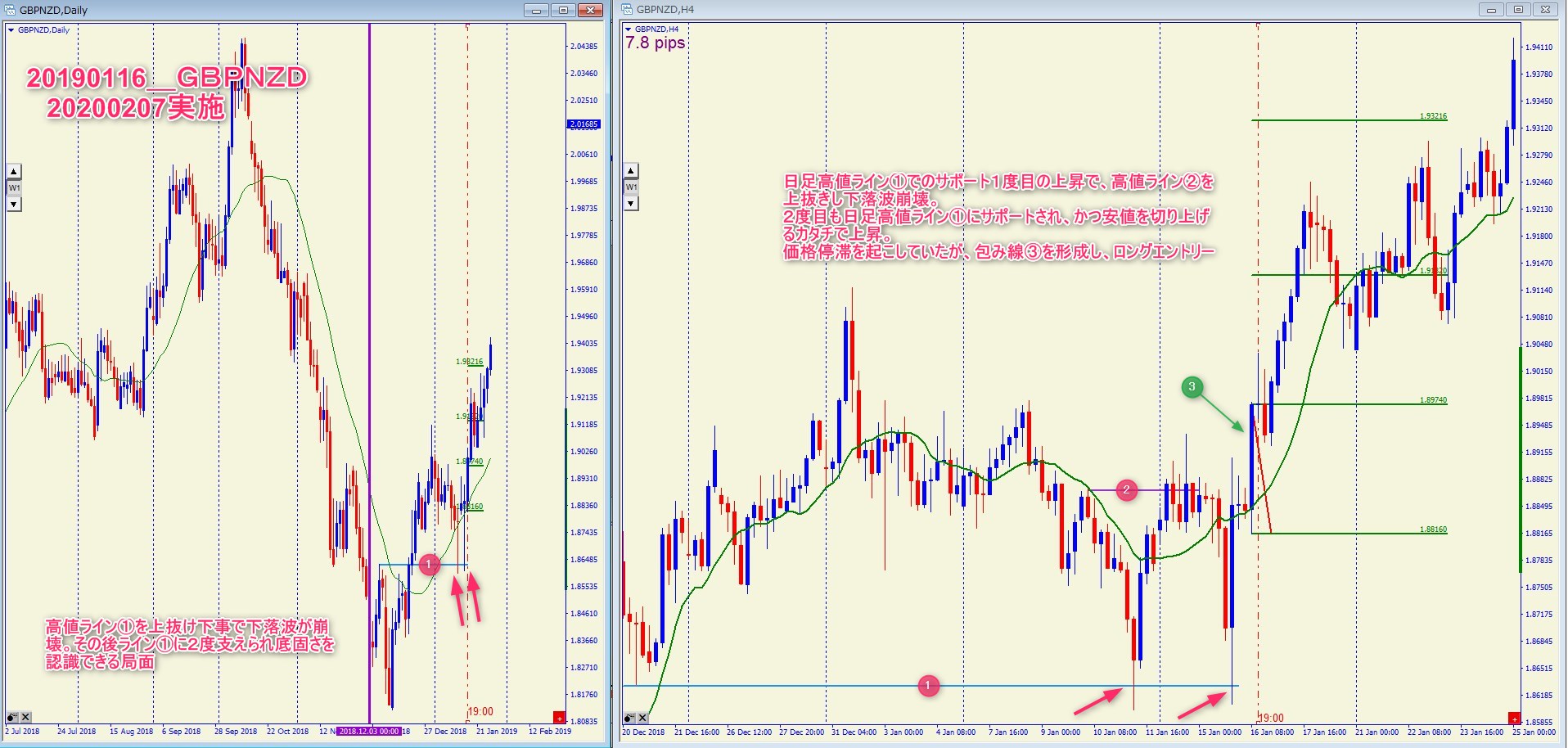Click the 2018.12.03 00:00 date label on time axis
Image resolution: width=1568 pixels, height=748 pixels.
pos(368,731)
